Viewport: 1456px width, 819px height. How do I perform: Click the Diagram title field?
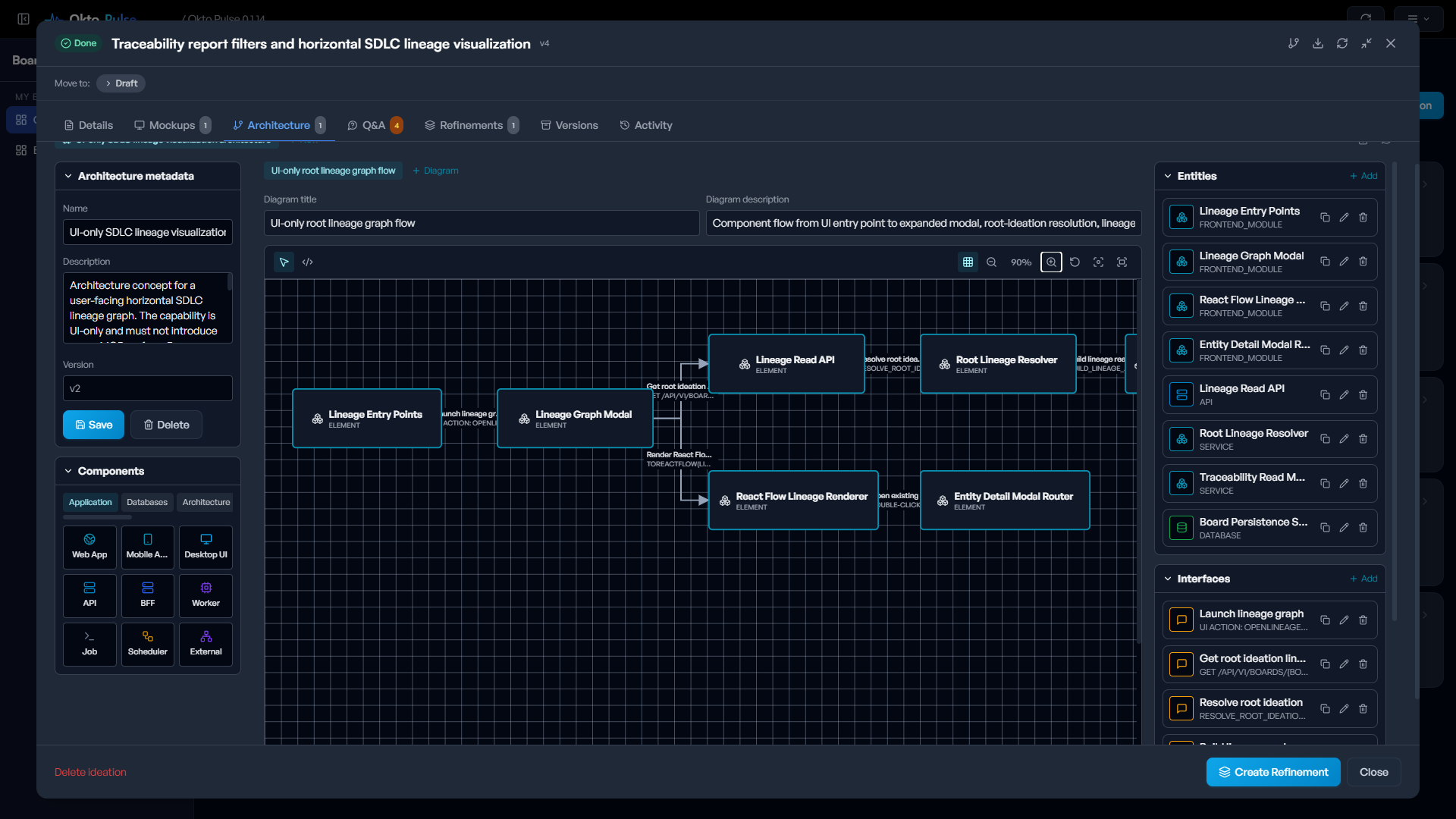point(482,223)
